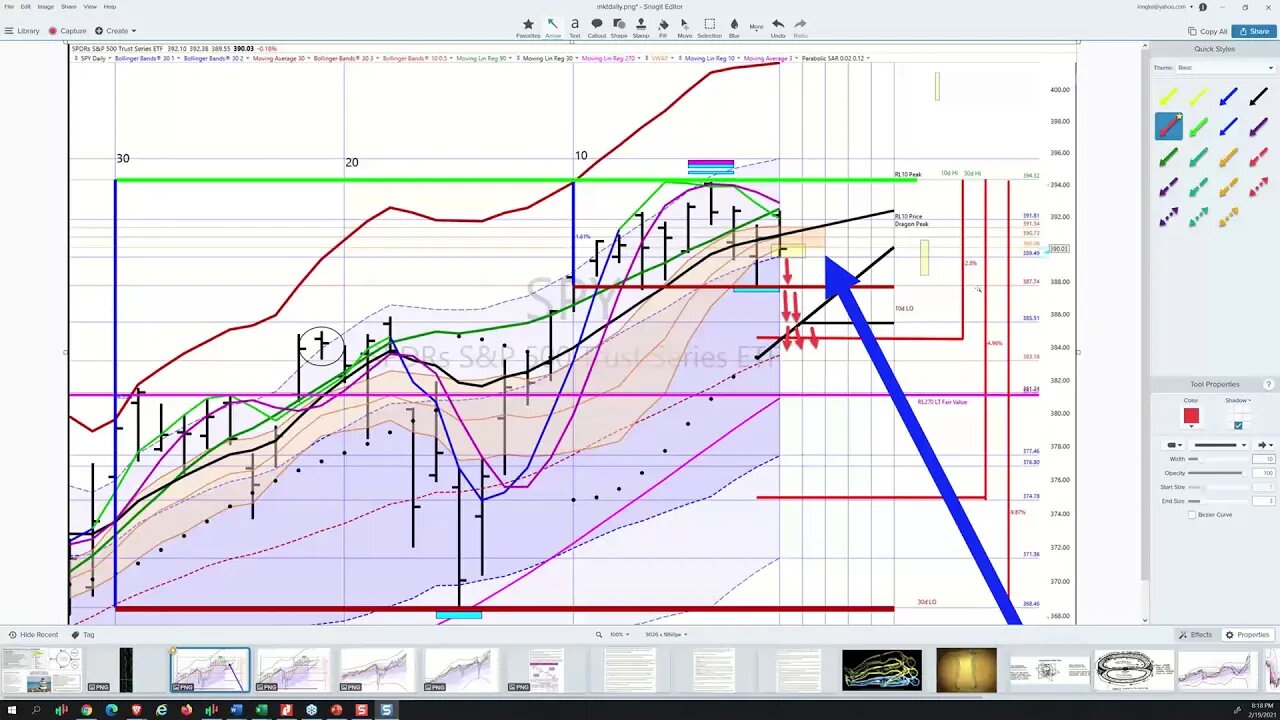Toggle the shadow direction checkbox
The width and height of the screenshot is (1280, 720).
(1238, 425)
